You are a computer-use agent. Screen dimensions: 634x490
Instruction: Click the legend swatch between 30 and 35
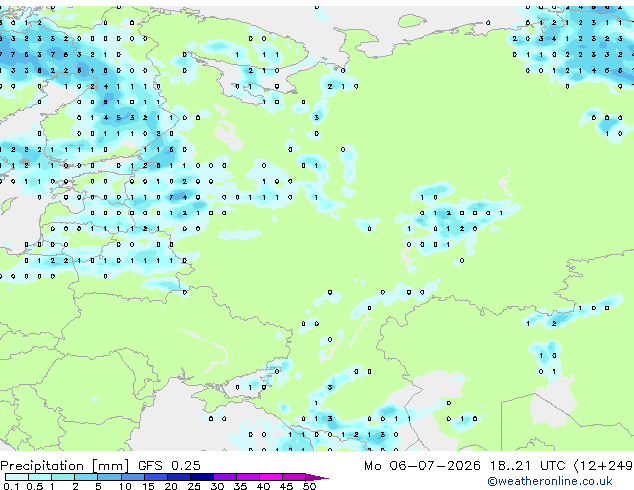(225, 477)
